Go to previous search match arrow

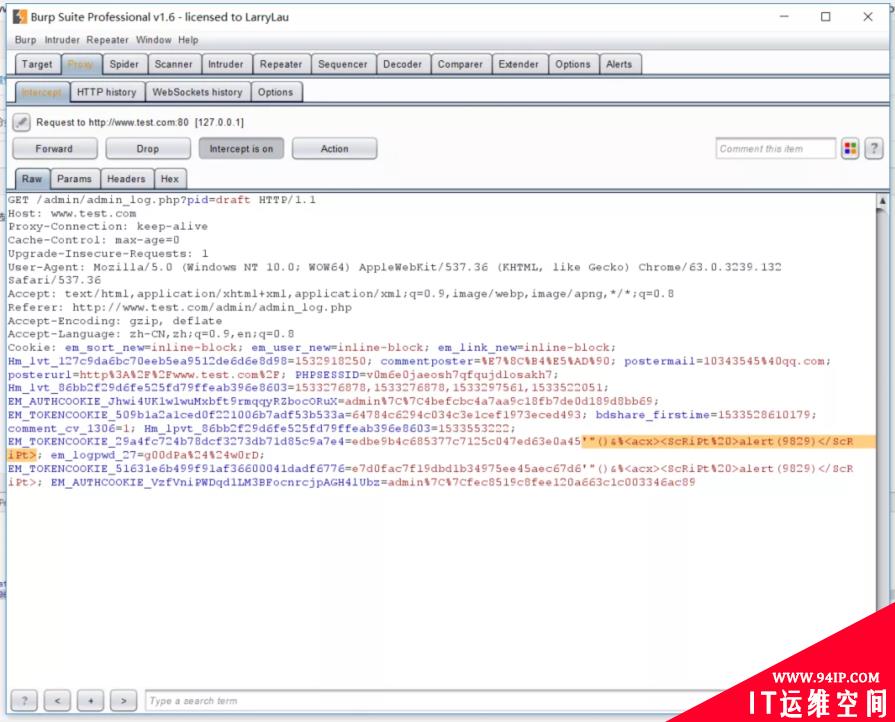click(57, 700)
